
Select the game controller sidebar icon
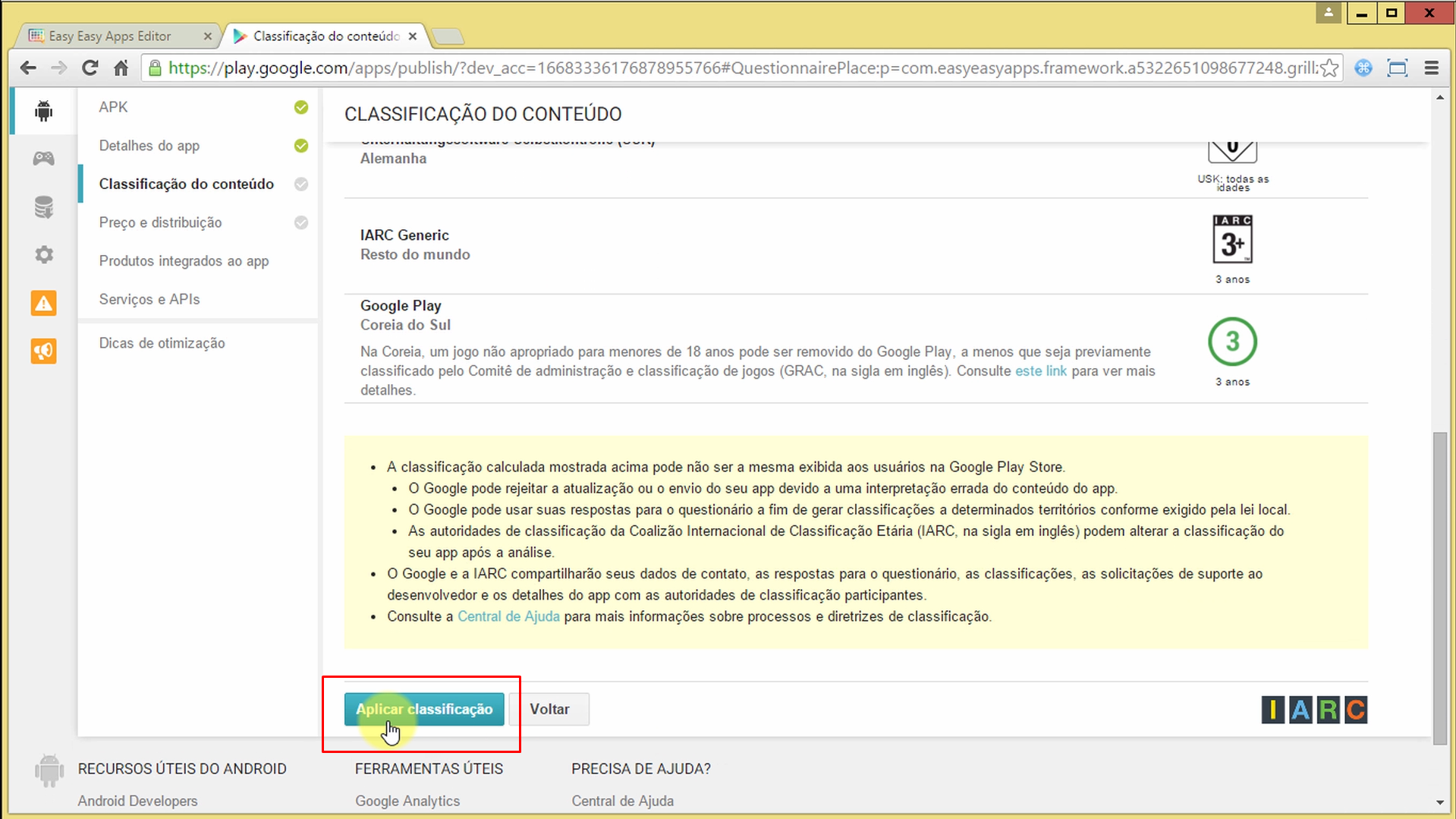[x=43, y=158]
